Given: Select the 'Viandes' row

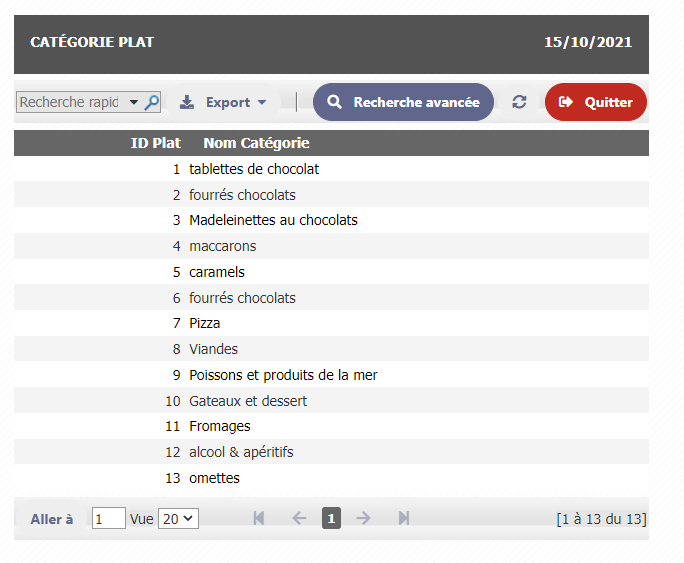Looking at the screenshot, I should [331, 349].
